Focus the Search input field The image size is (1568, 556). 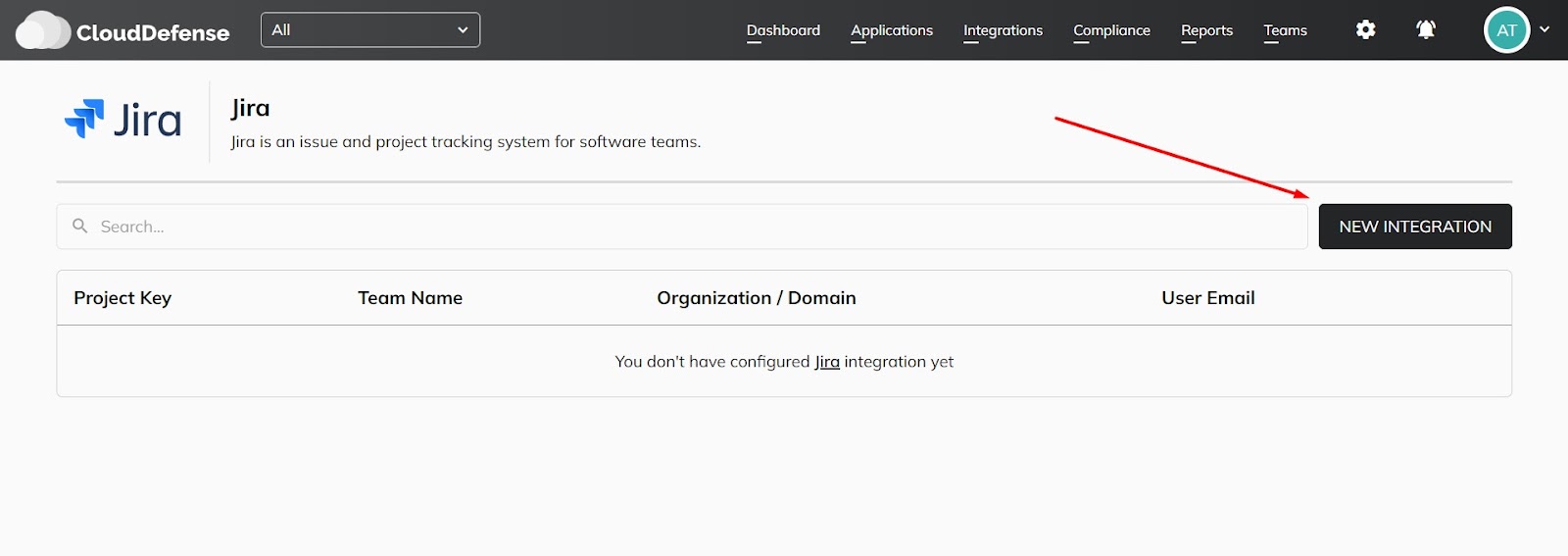(682, 227)
